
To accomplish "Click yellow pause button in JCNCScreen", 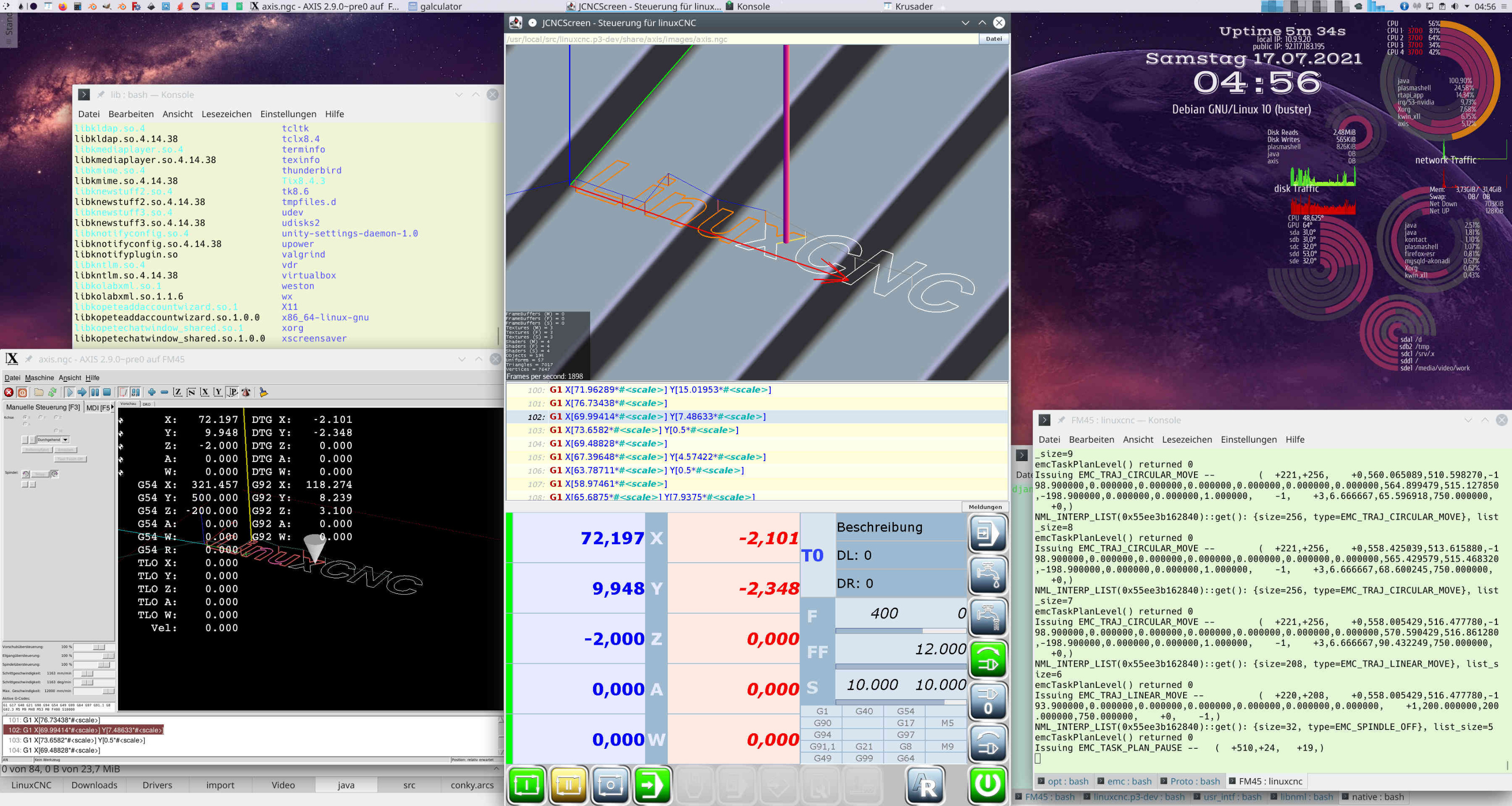I will [x=569, y=785].
